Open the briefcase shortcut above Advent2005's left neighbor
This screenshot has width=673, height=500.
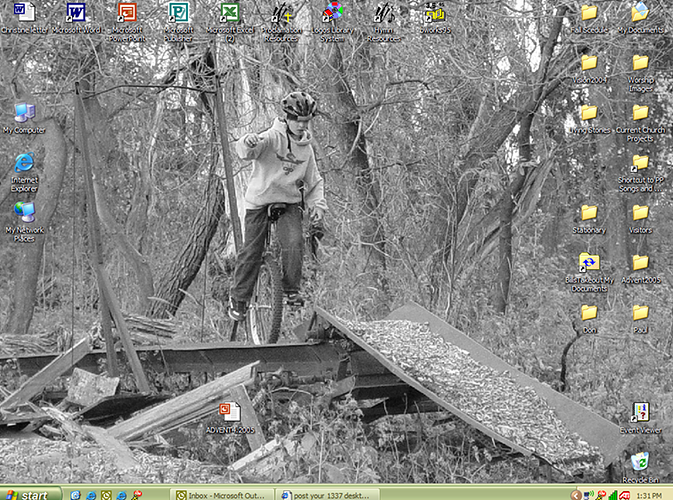[x=589, y=272]
